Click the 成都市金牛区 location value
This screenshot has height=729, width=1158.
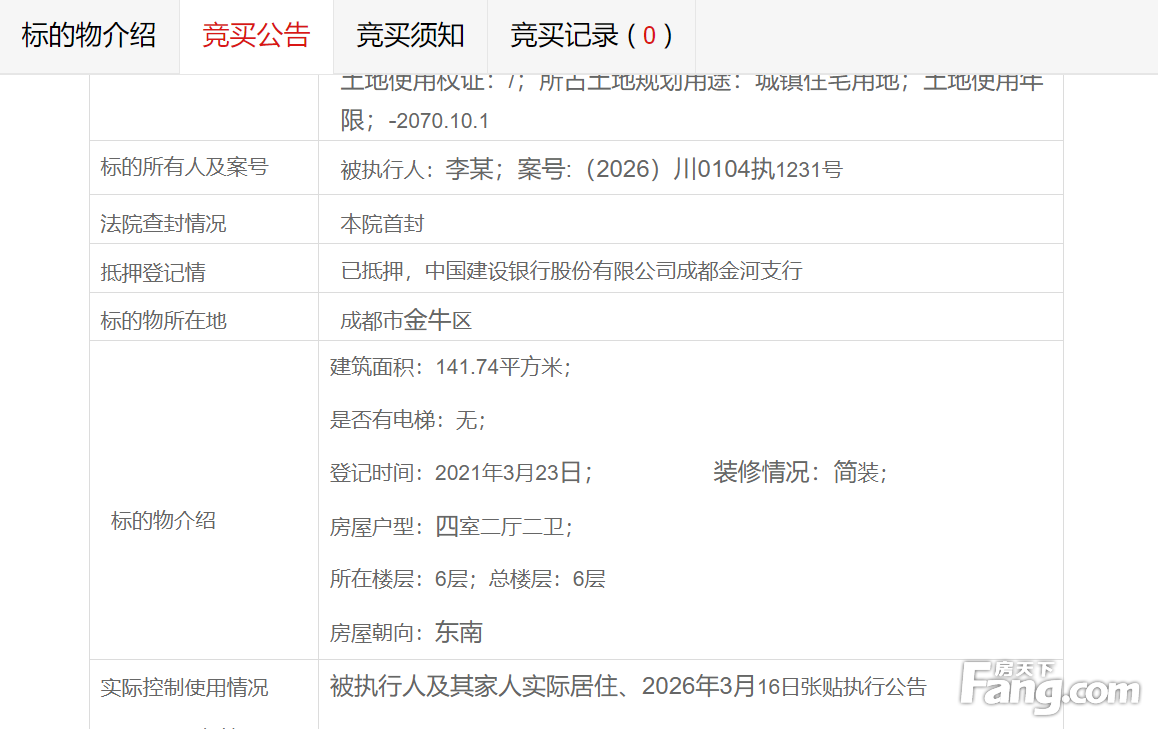[405, 321]
